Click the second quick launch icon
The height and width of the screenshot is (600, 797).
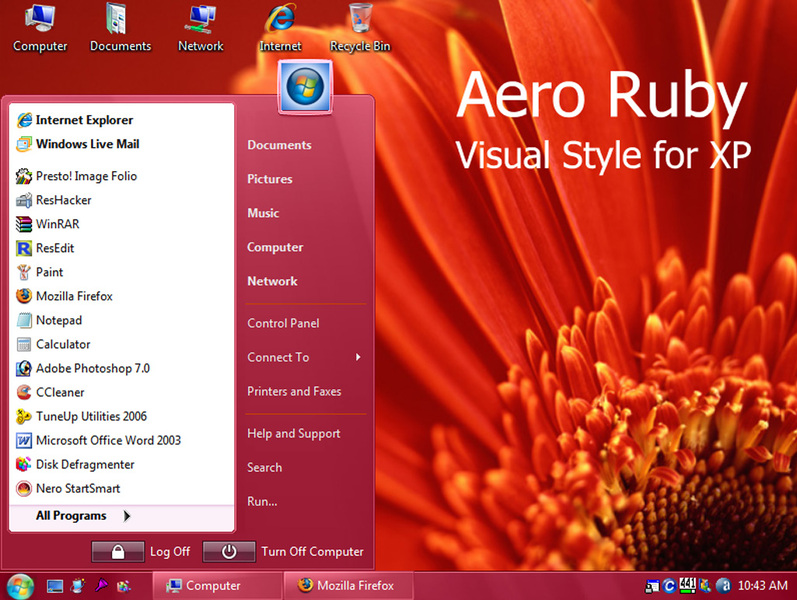pyautogui.click(x=78, y=586)
